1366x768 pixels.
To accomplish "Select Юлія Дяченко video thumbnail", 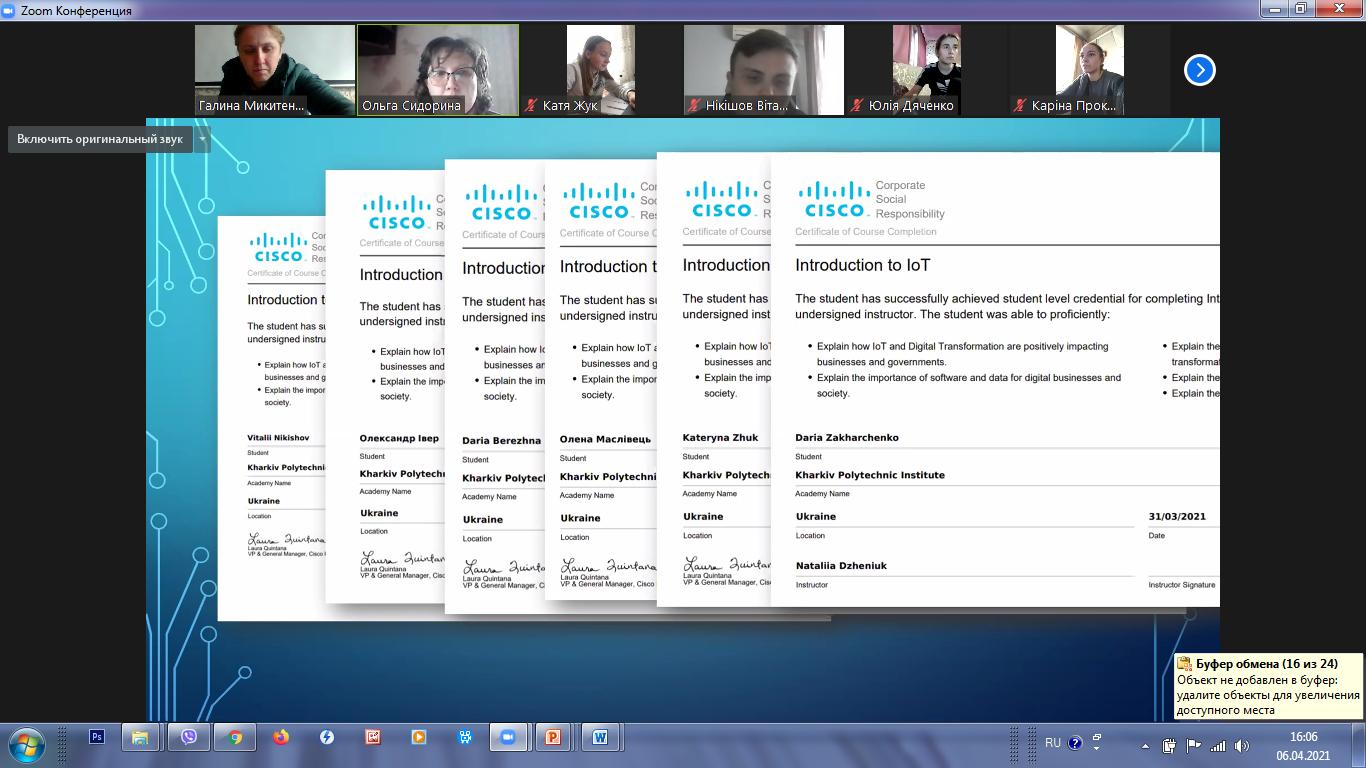I will pos(927,70).
